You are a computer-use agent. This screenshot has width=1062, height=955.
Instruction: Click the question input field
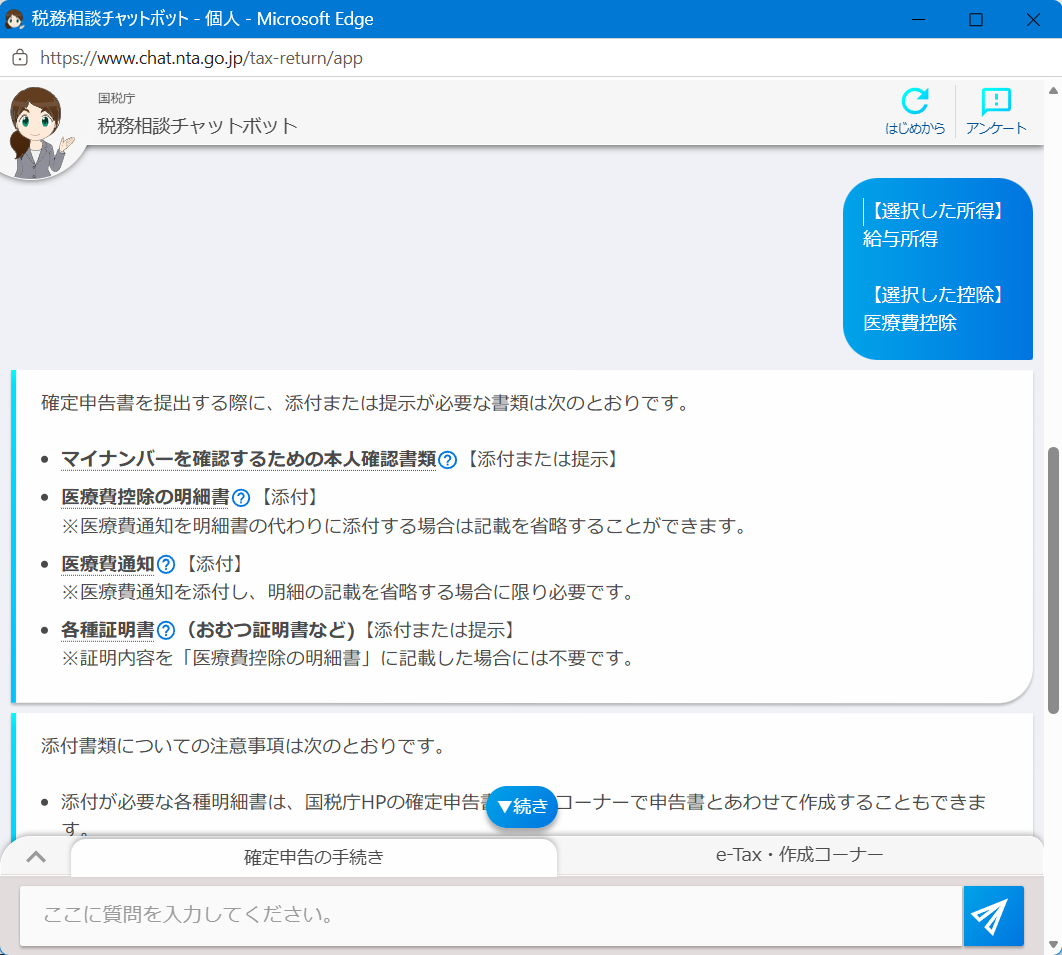(x=491, y=916)
